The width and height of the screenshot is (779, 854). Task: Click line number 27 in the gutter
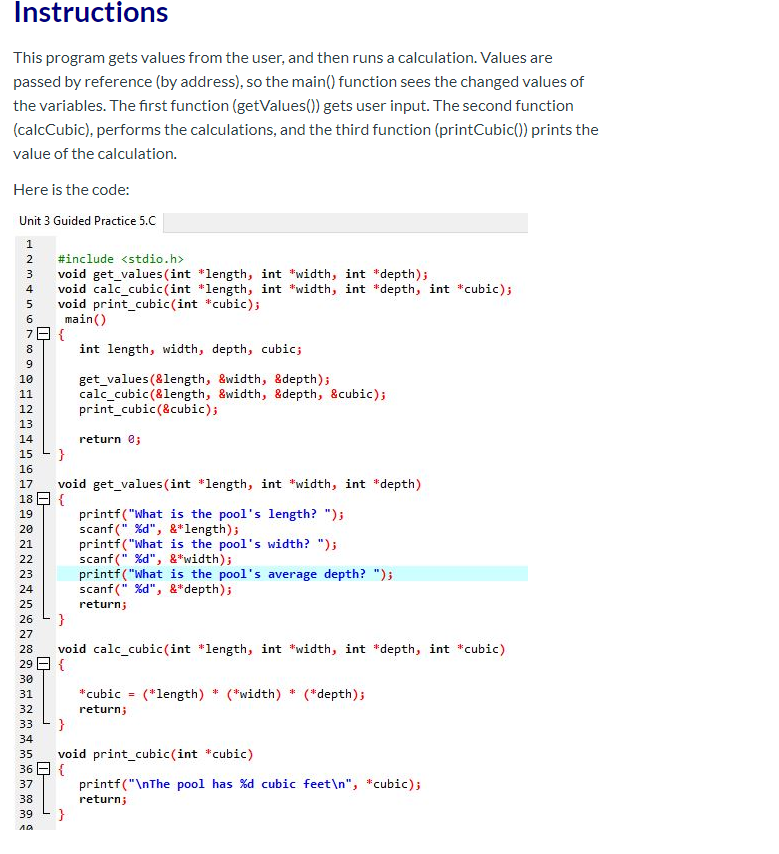26,634
